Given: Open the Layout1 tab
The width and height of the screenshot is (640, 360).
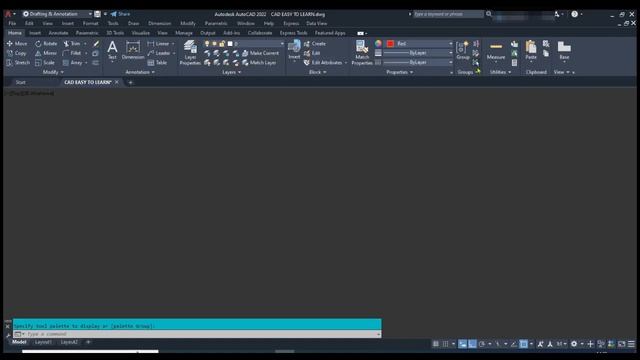Looking at the screenshot, I should 43,342.
